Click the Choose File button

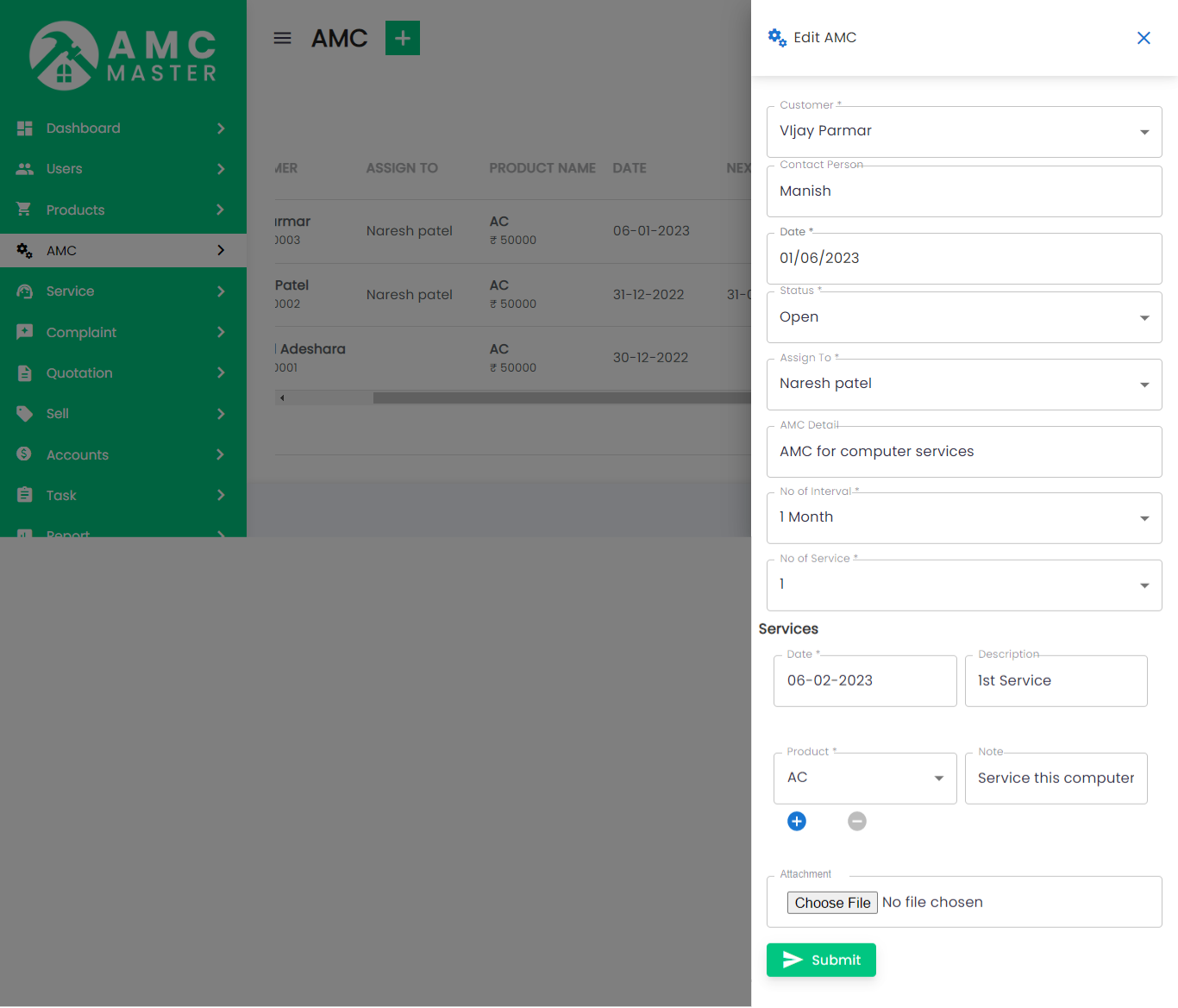pos(832,903)
